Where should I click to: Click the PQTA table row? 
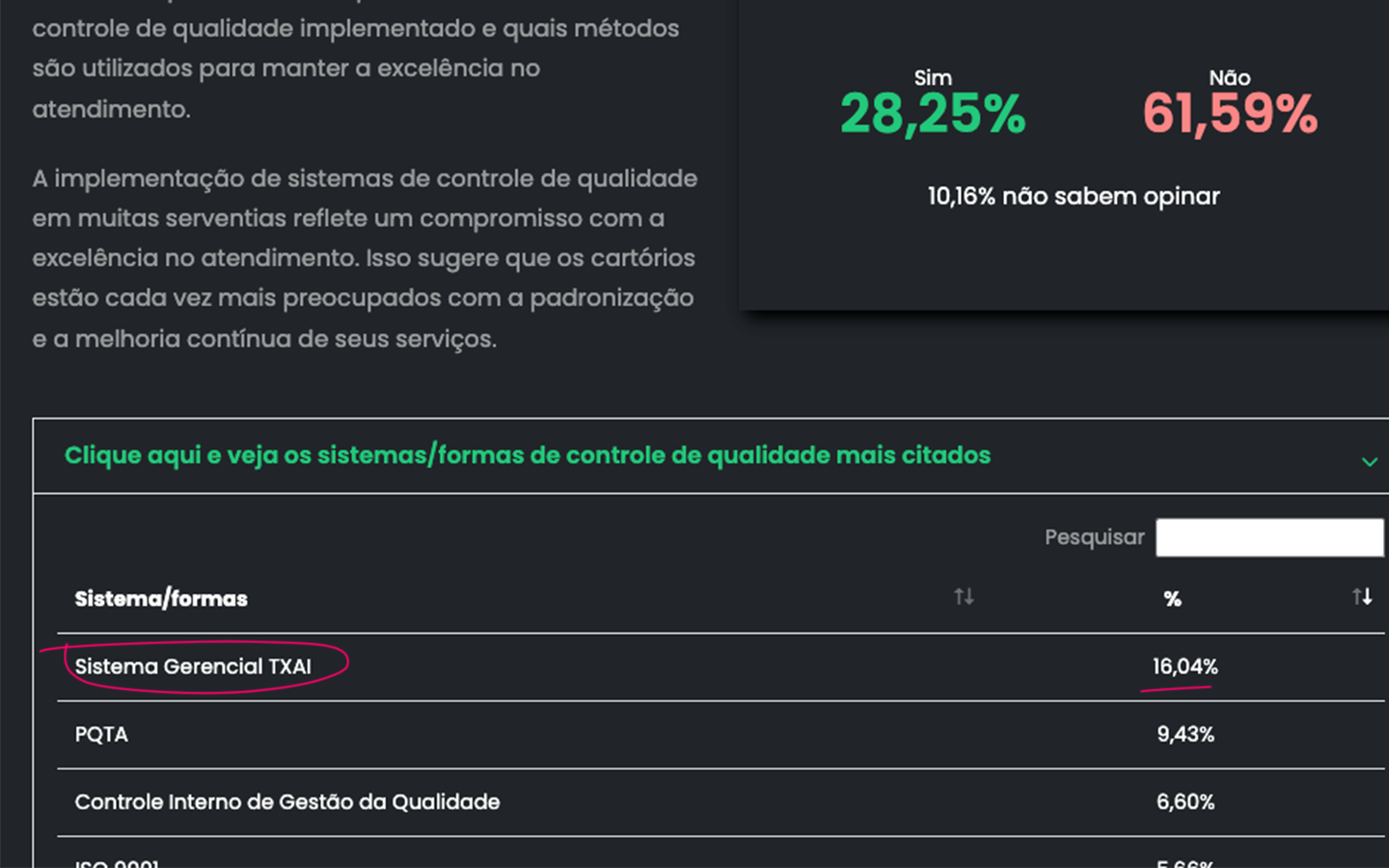coord(101,734)
